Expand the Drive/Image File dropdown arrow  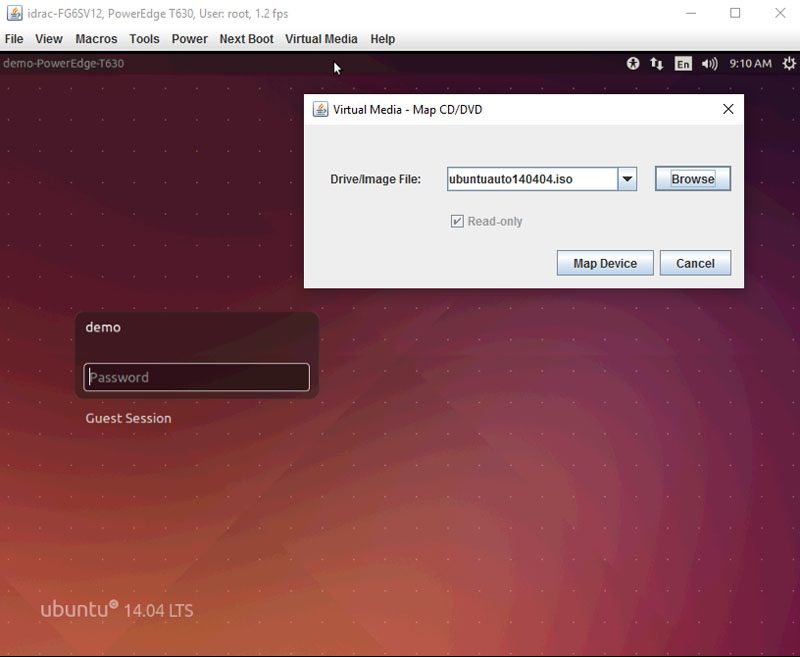pyautogui.click(x=628, y=179)
